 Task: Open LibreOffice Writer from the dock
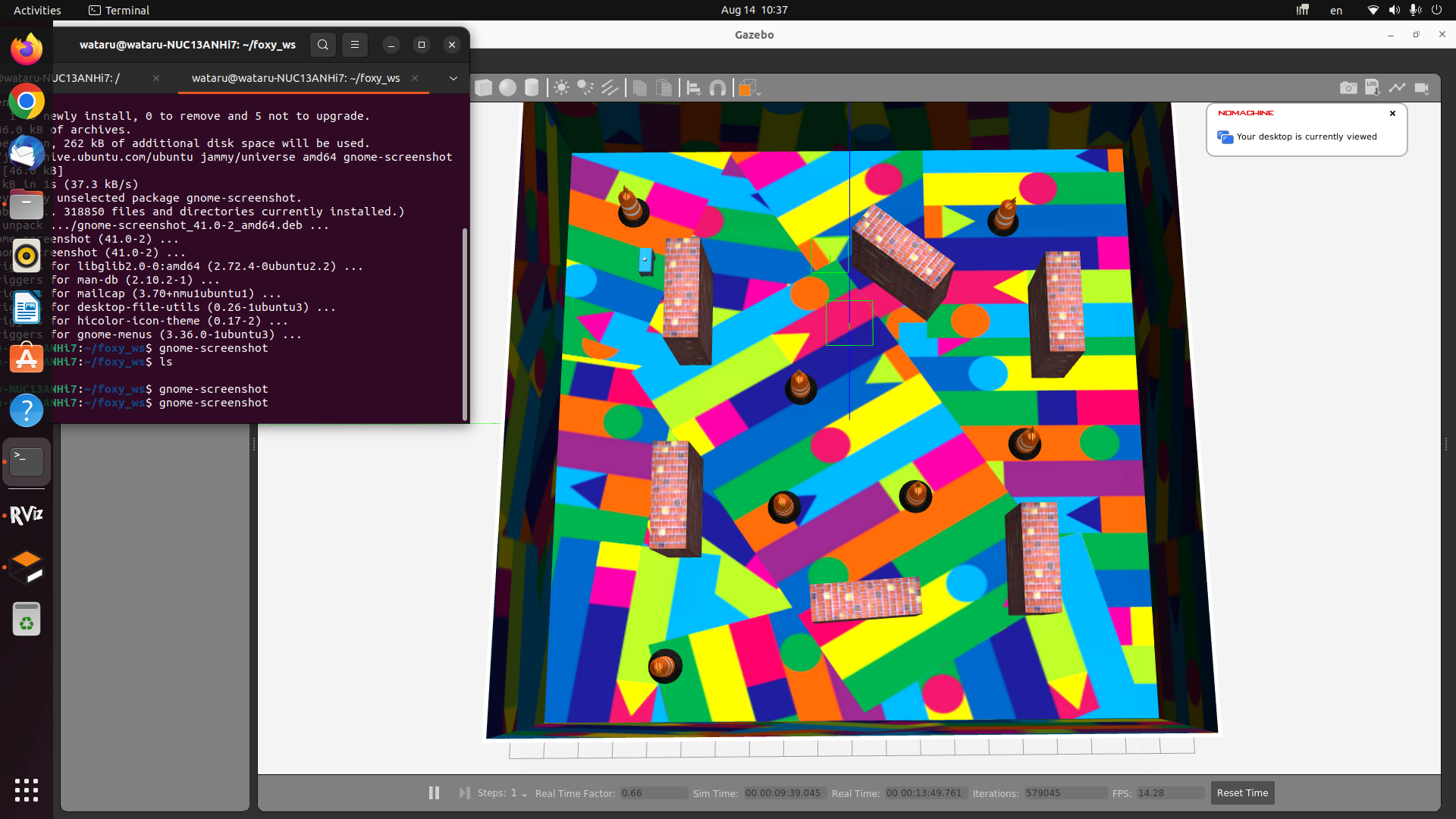27,307
